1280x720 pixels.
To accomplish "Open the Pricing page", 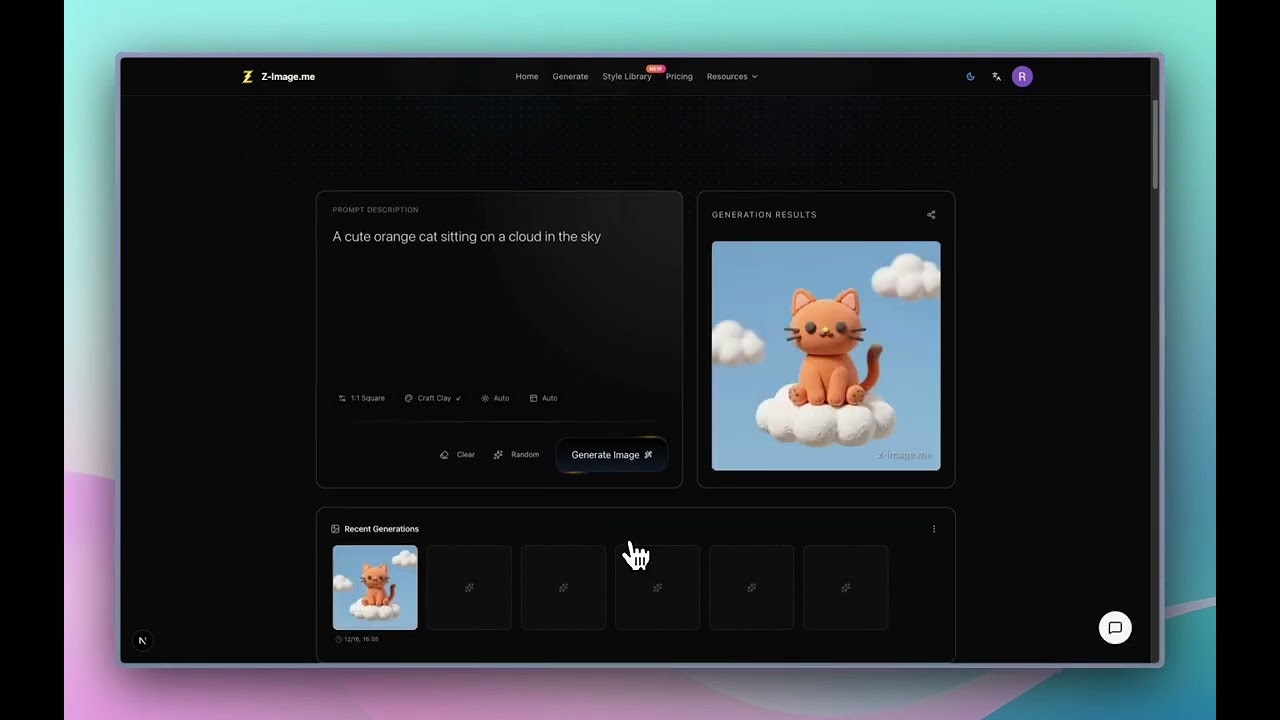I will (679, 77).
